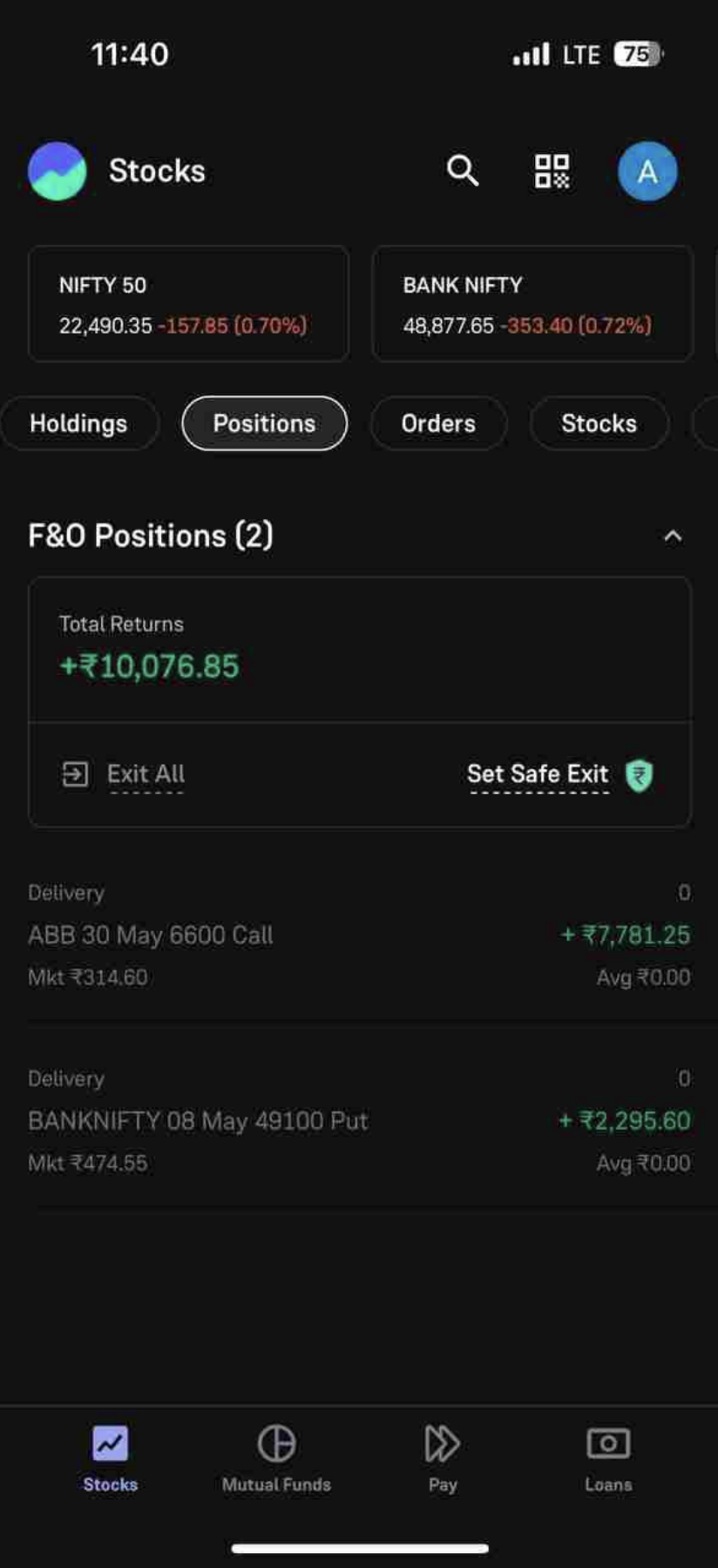Open the search magnifier icon
718x1568 pixels.
click(463, 171)
